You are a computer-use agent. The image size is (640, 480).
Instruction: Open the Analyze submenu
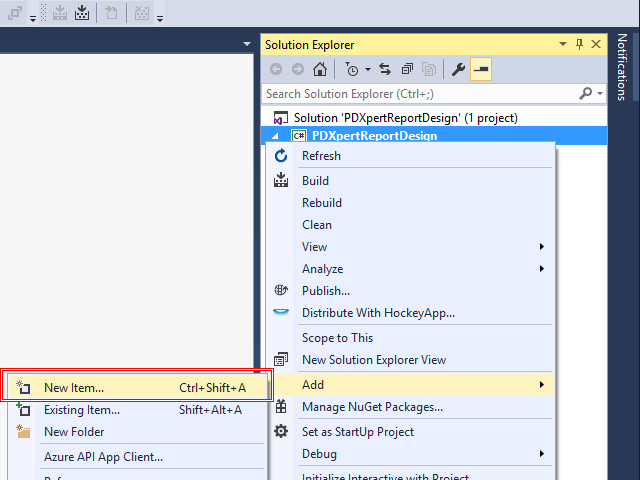click(x=411, y=269)
